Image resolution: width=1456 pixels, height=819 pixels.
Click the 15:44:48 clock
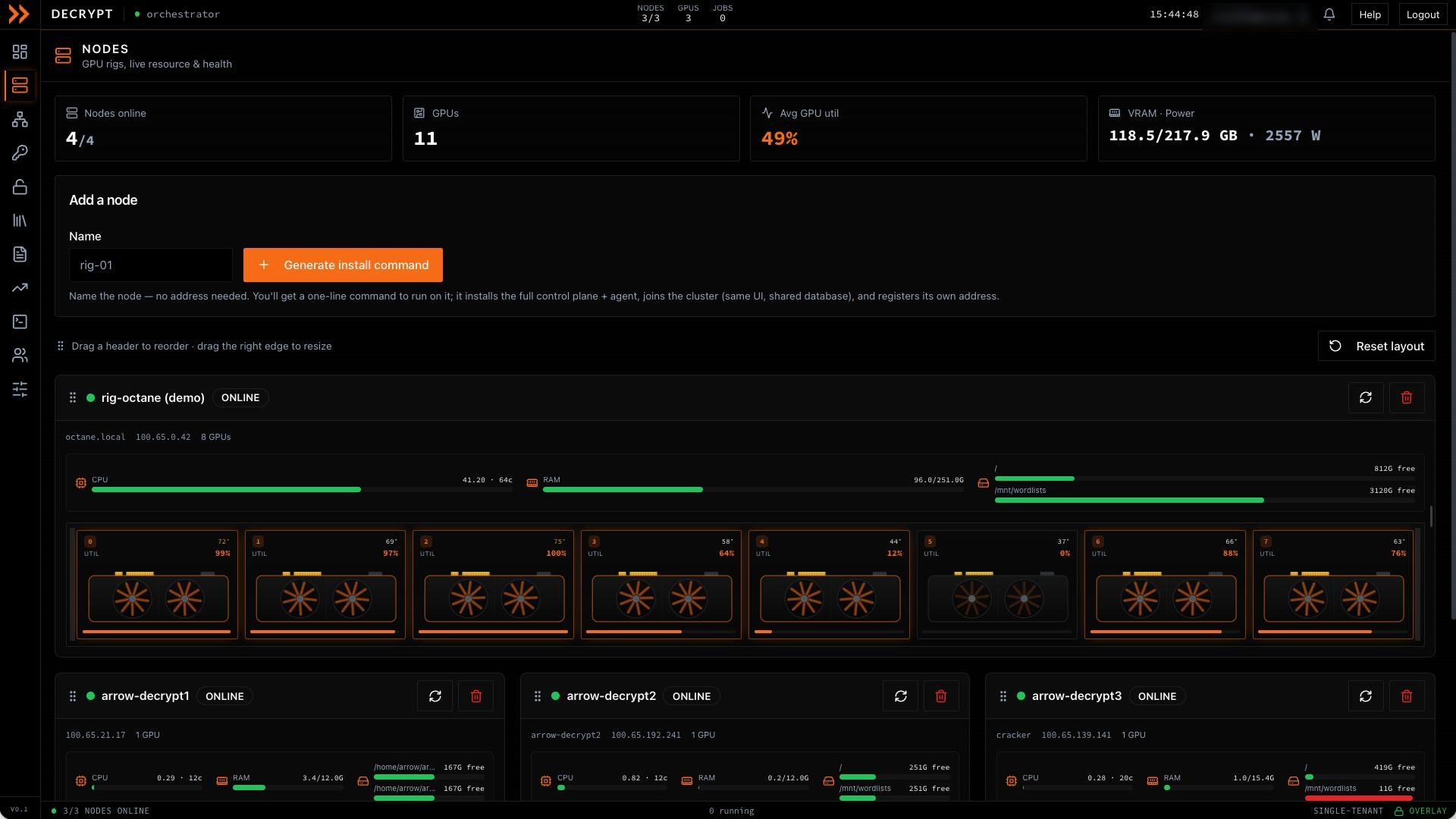pos(1174,14)
